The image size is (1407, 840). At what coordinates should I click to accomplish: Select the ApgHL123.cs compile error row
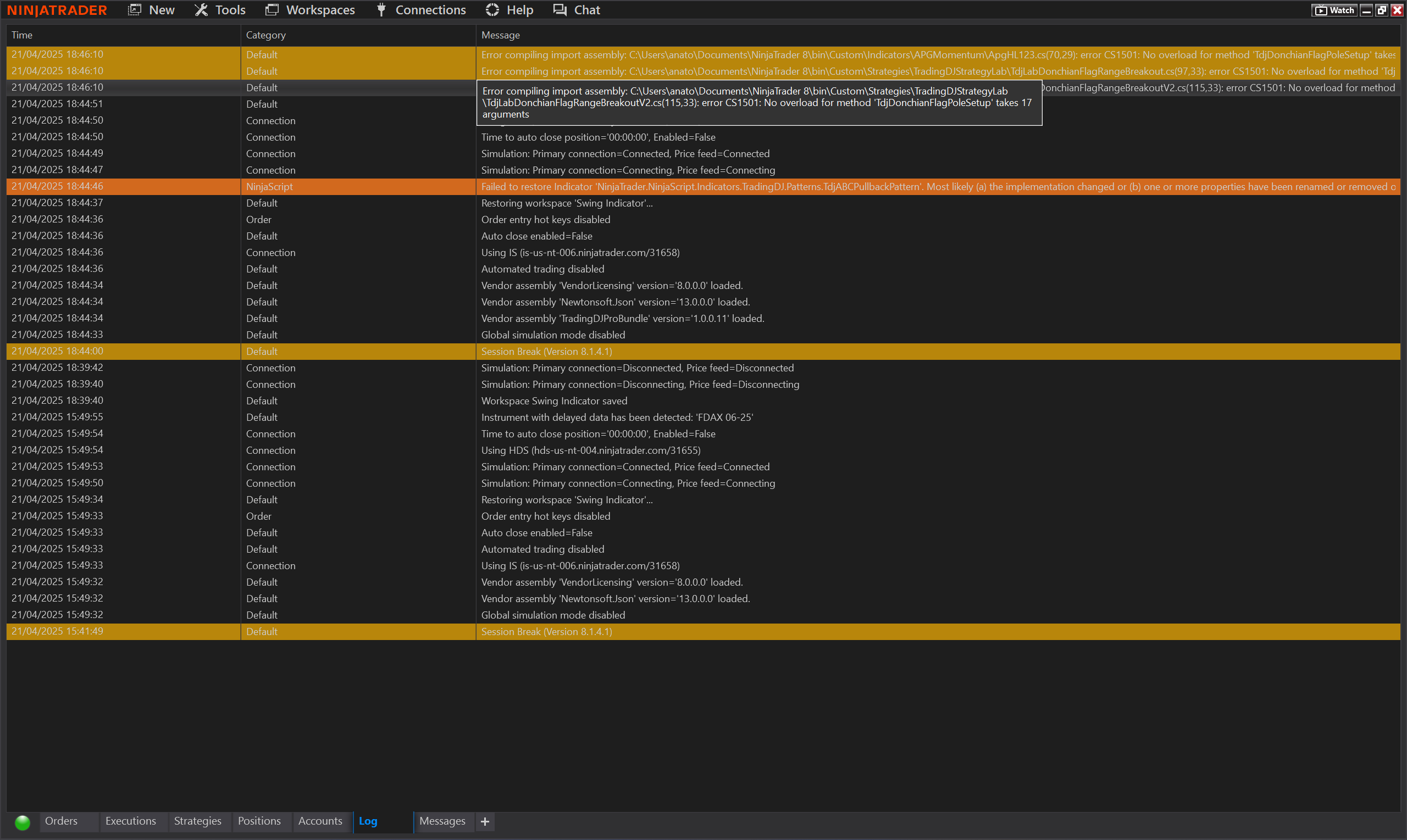[703, 54]
